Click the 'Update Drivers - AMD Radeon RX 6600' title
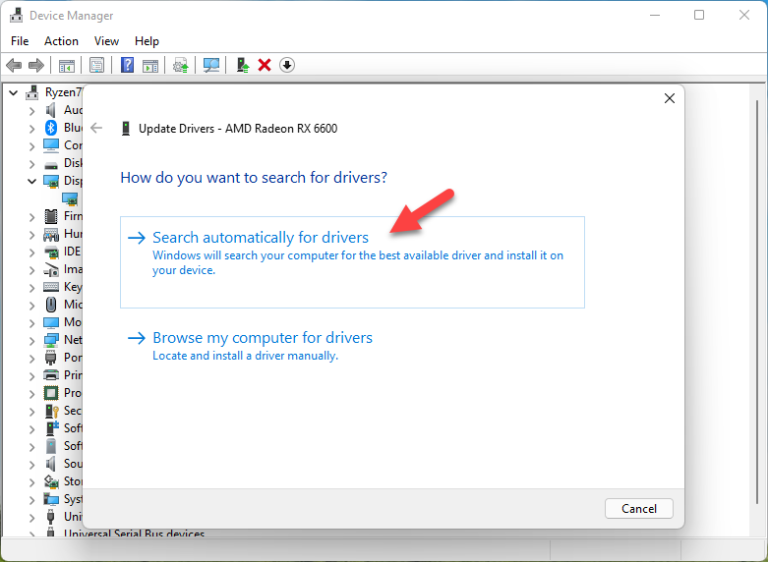 238,129
